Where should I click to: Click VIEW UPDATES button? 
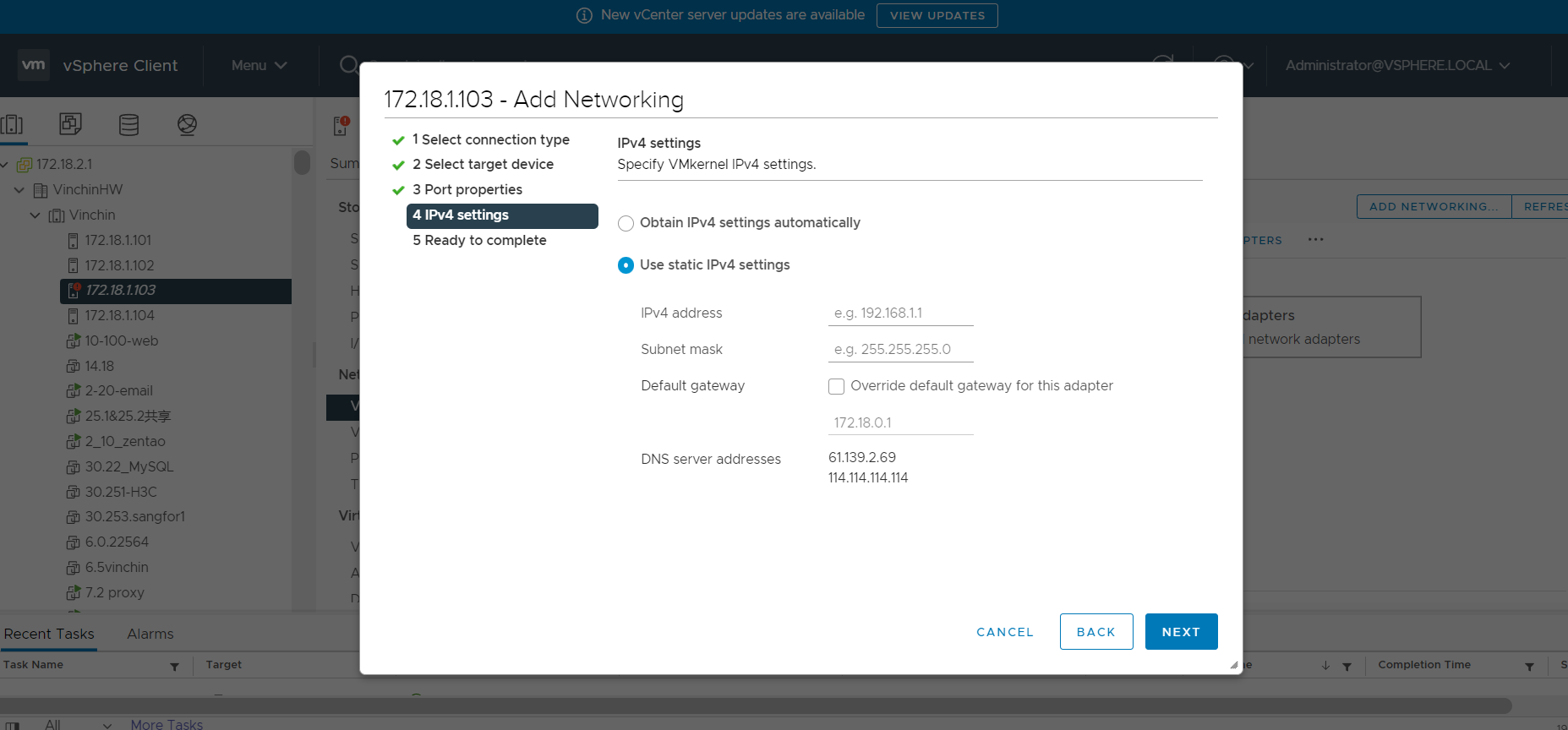(x=937, y=15)
